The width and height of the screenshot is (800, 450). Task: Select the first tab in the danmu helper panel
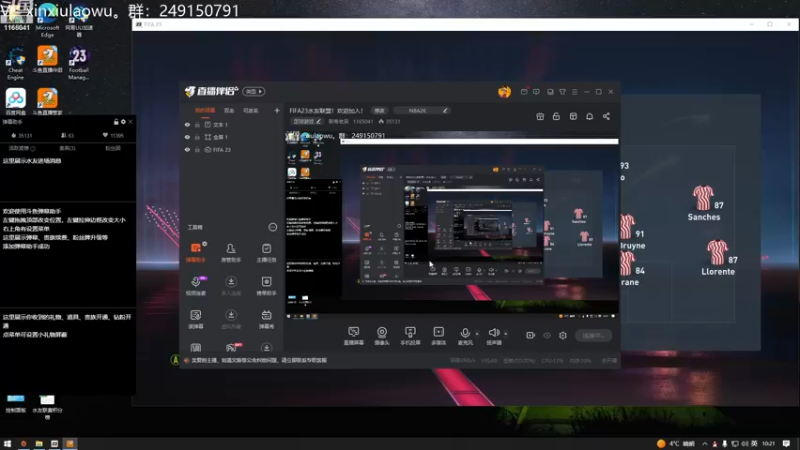pyautogui.click(x=22, y=148)
